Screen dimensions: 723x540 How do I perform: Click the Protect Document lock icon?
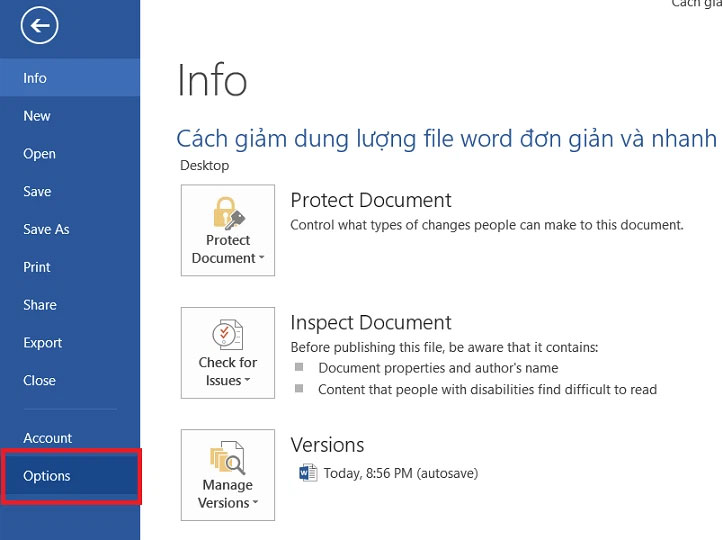click(228, 211)
